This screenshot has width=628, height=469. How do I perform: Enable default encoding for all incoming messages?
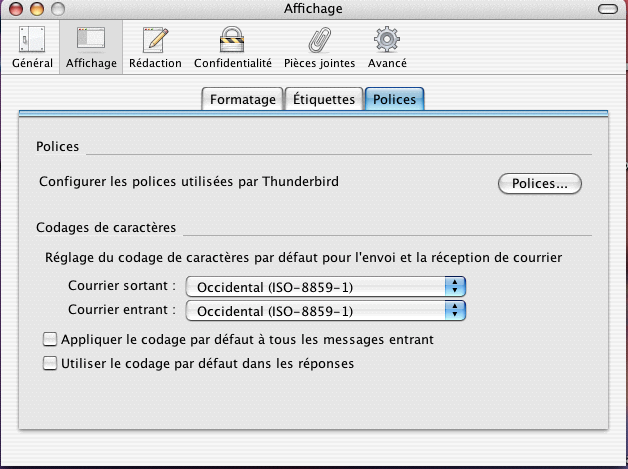(50, 340)
